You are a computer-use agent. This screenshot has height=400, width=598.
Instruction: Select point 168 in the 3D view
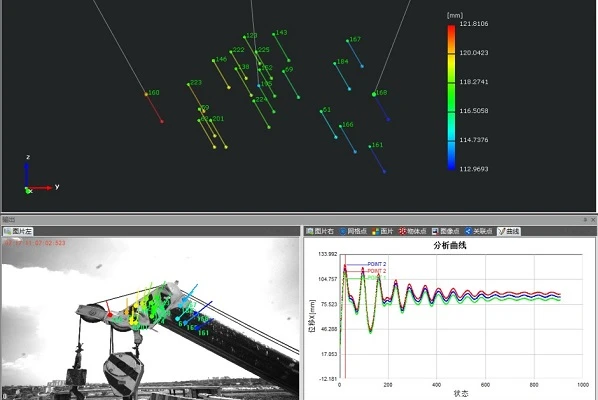click(374, 94)
